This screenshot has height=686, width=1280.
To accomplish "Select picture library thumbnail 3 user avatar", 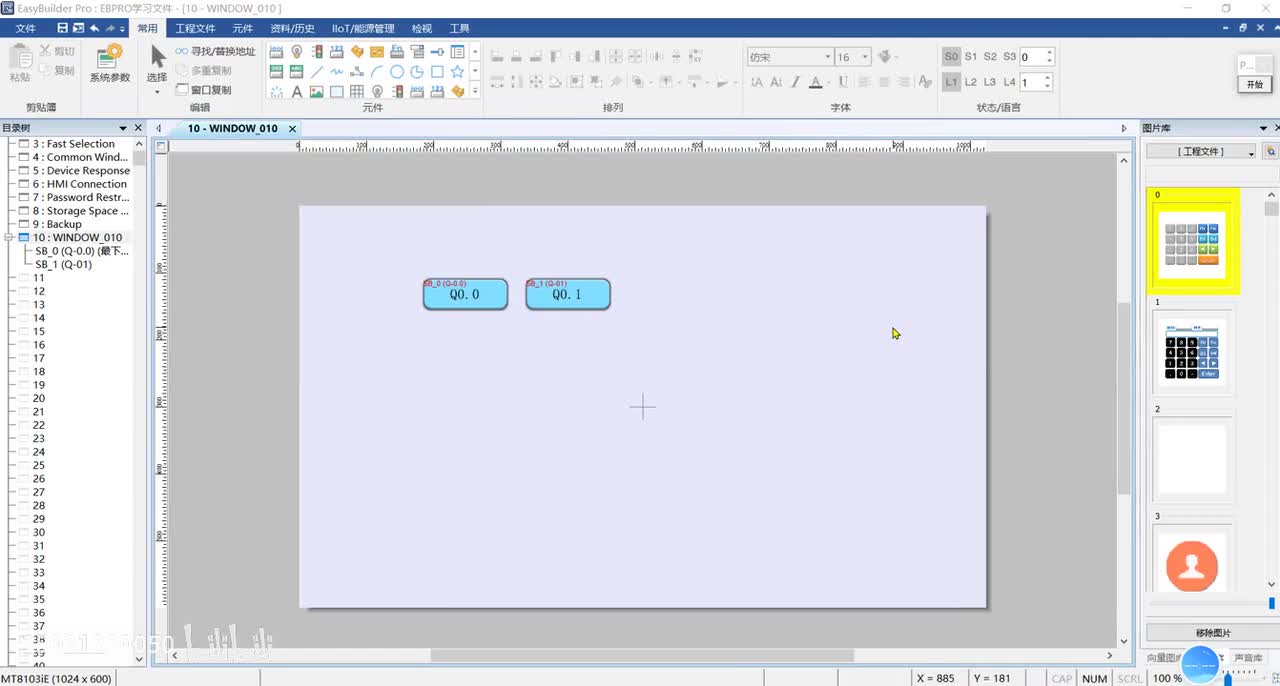I will click(1193, 564).
